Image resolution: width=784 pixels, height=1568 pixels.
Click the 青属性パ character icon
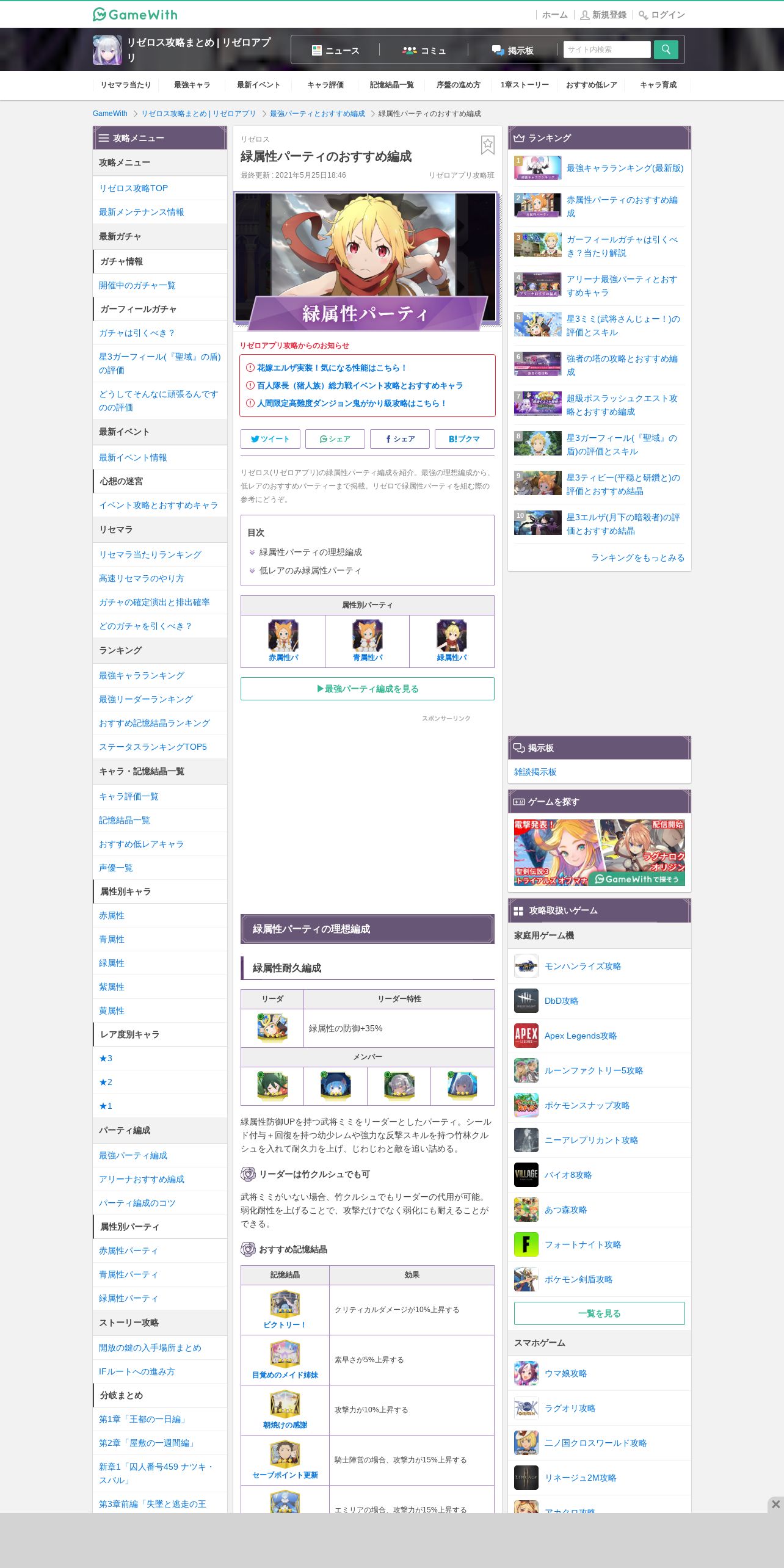[x=368, y=636]
